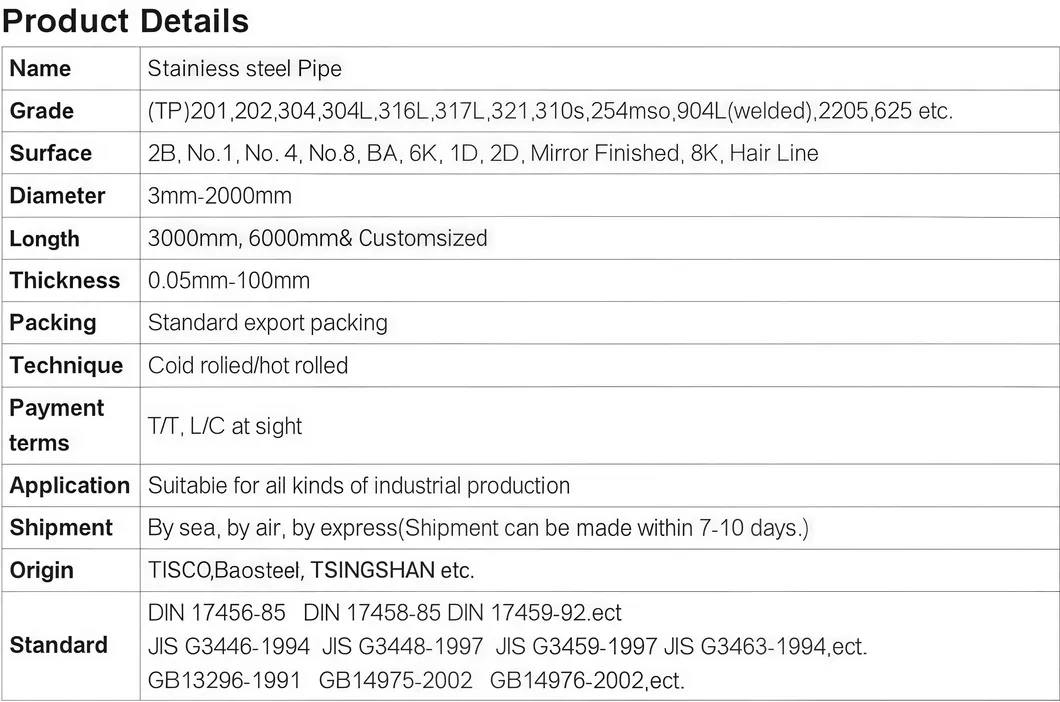Image resolution: width=1060 pixels, height=702 pixels.
Task: Click the TISCO,Baosteel, TSINGSHAN origin text
Action: 311,570
